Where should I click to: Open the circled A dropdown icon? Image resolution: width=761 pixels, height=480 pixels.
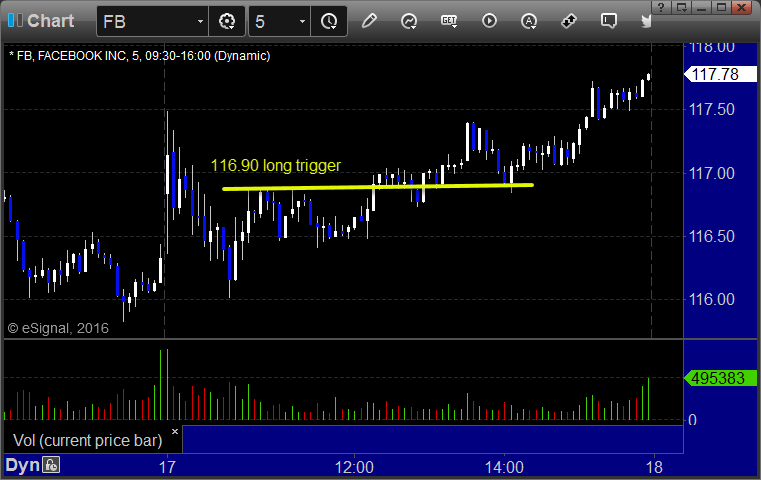529,21
